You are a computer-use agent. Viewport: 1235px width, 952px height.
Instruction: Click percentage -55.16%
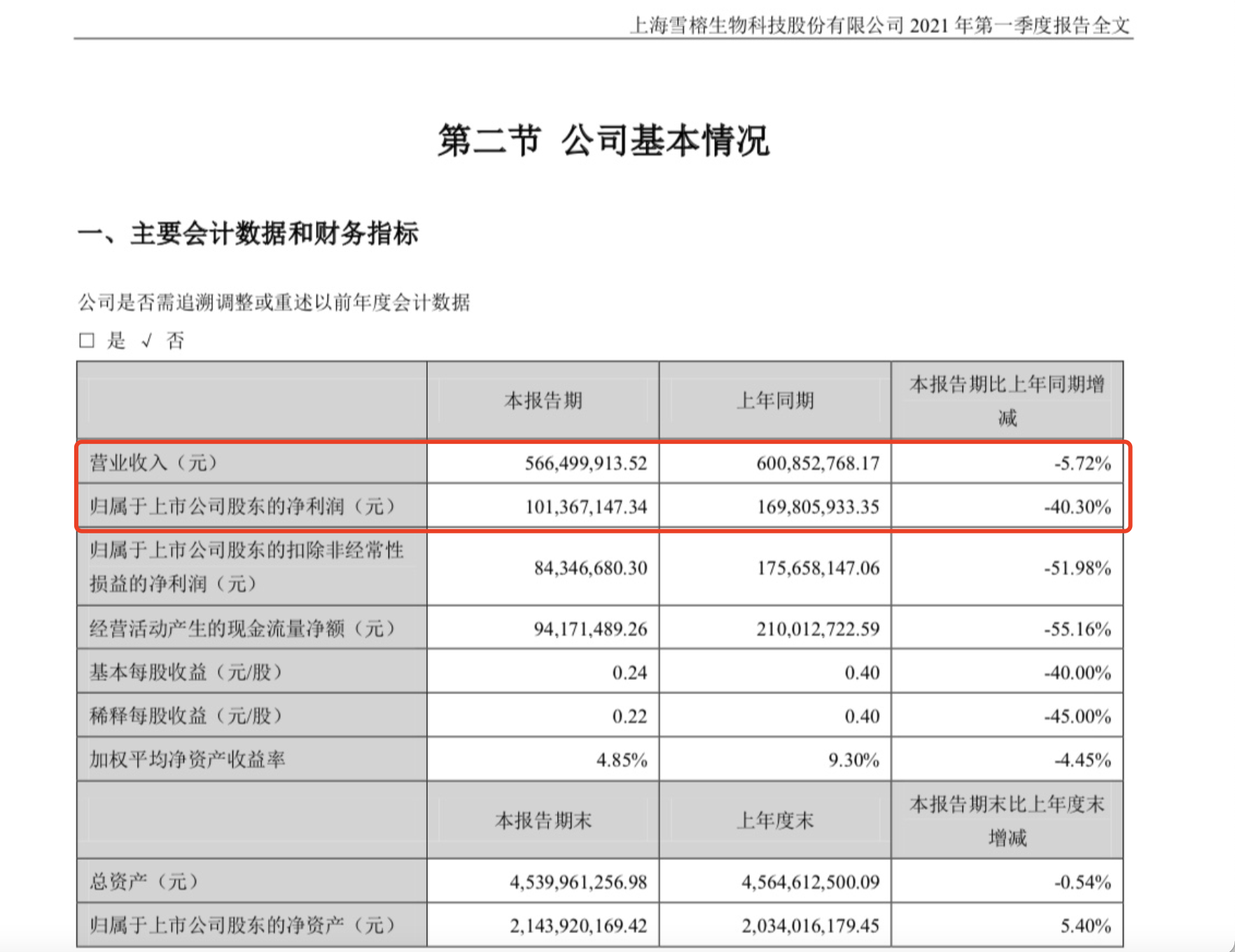pyautogui.click(x=1077, y=629)
